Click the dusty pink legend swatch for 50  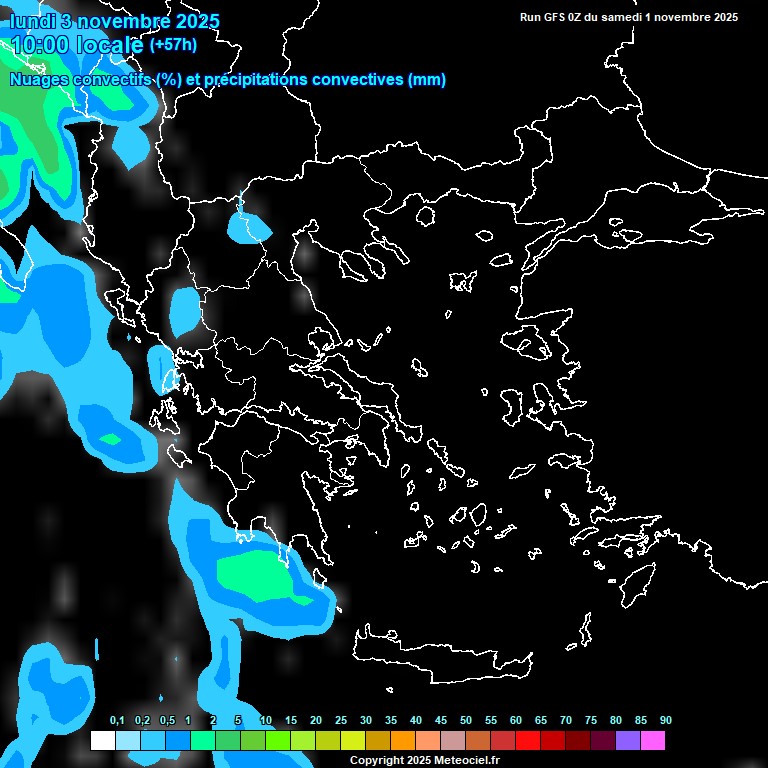pos(453,741)
